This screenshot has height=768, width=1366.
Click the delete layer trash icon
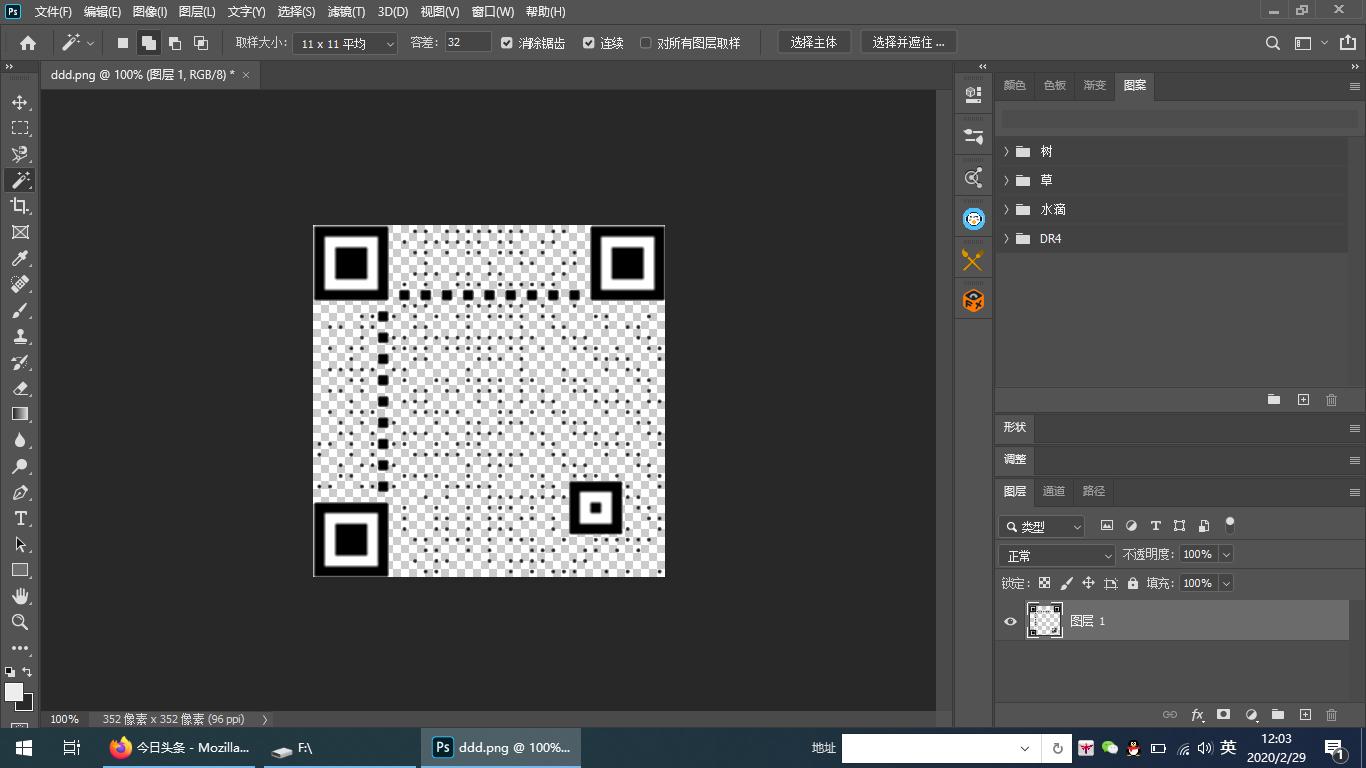(1331, 715)
